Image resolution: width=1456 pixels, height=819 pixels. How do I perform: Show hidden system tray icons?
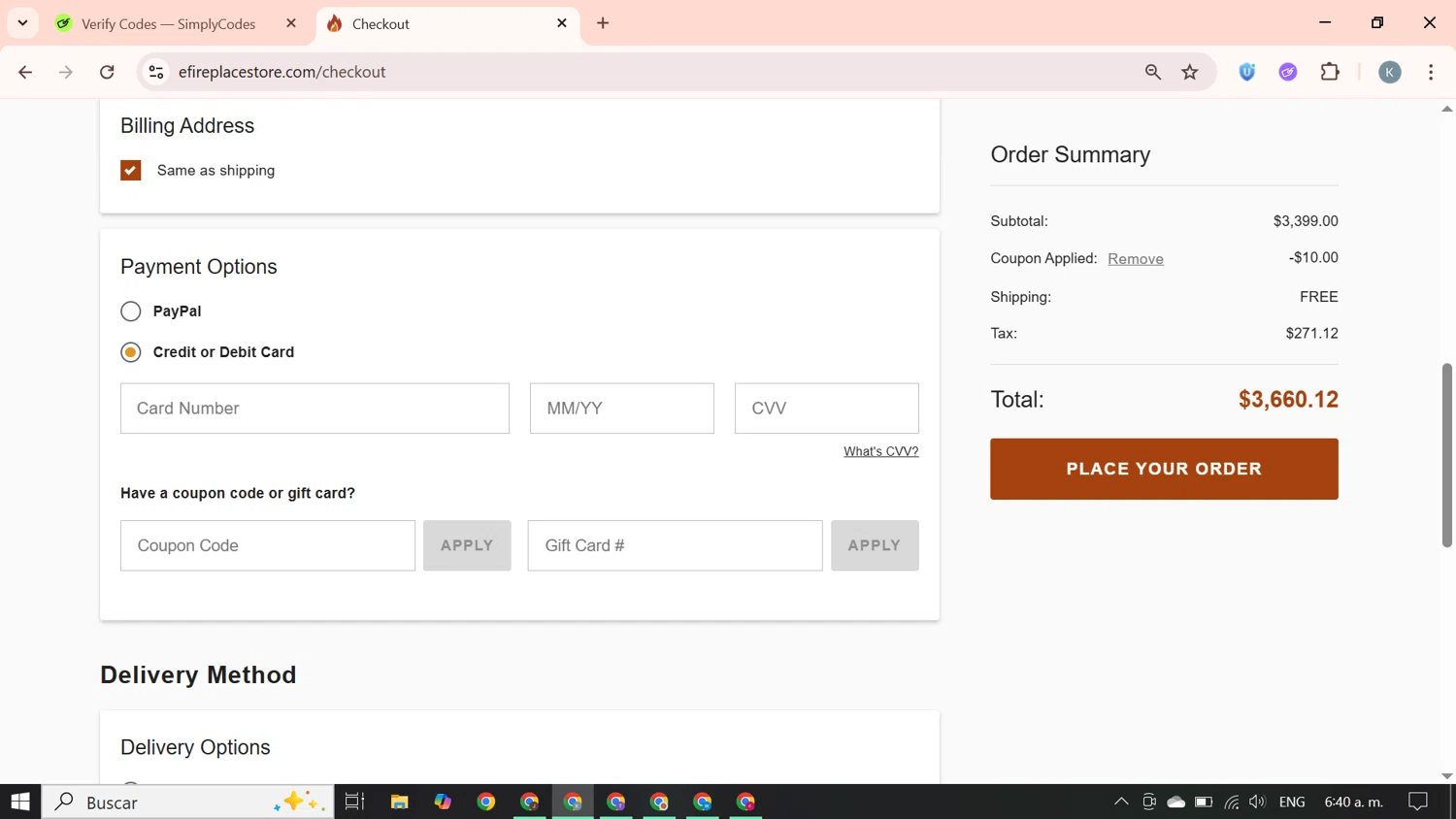[x=1121, y=802]
